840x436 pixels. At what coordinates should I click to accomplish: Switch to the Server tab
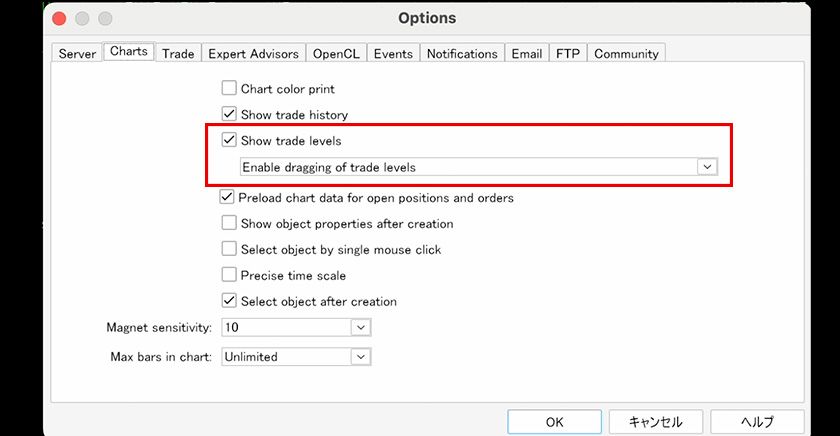[77, 54]
